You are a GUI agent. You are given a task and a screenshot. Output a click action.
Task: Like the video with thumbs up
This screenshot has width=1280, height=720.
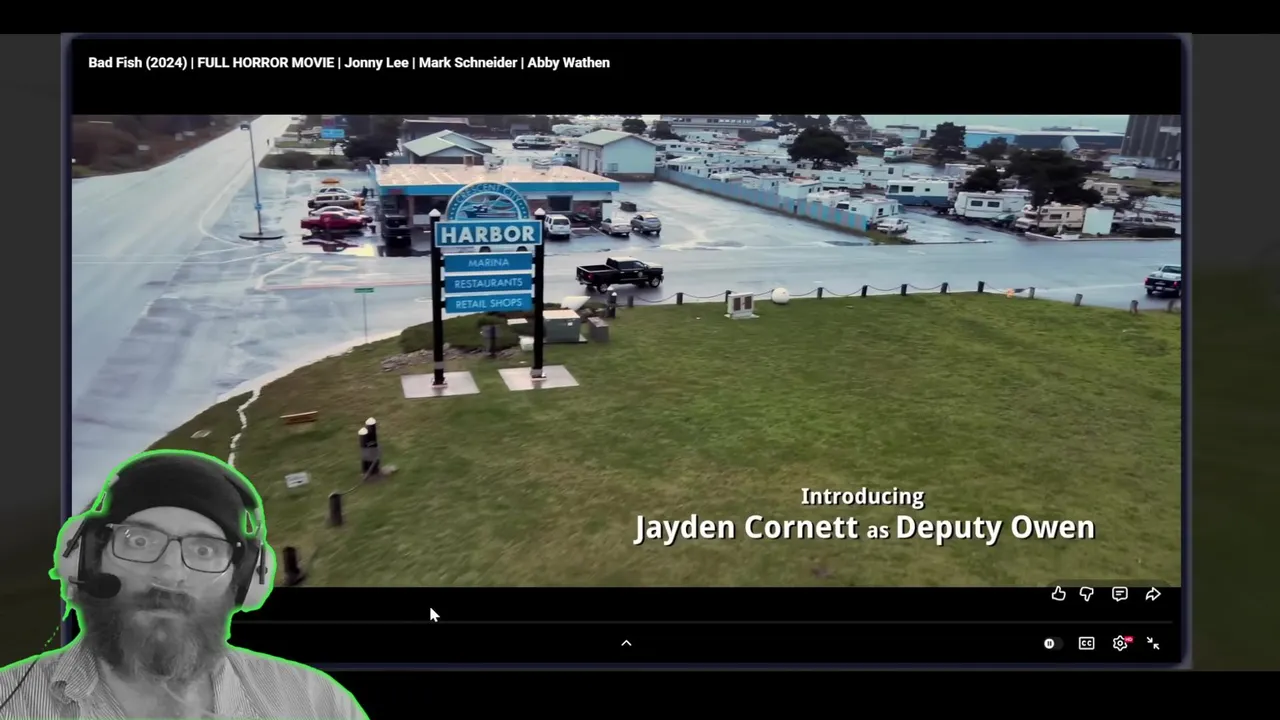click(x=1058, y=594)
